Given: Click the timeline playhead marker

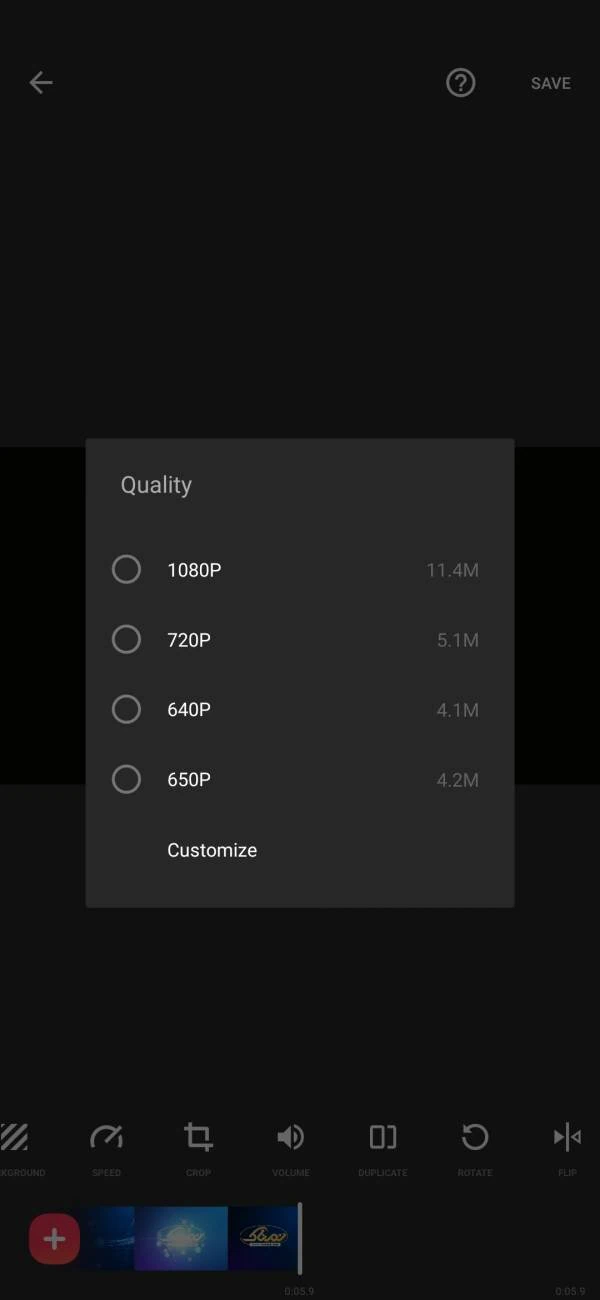Looking at the screenshot, I should 300,1239.
